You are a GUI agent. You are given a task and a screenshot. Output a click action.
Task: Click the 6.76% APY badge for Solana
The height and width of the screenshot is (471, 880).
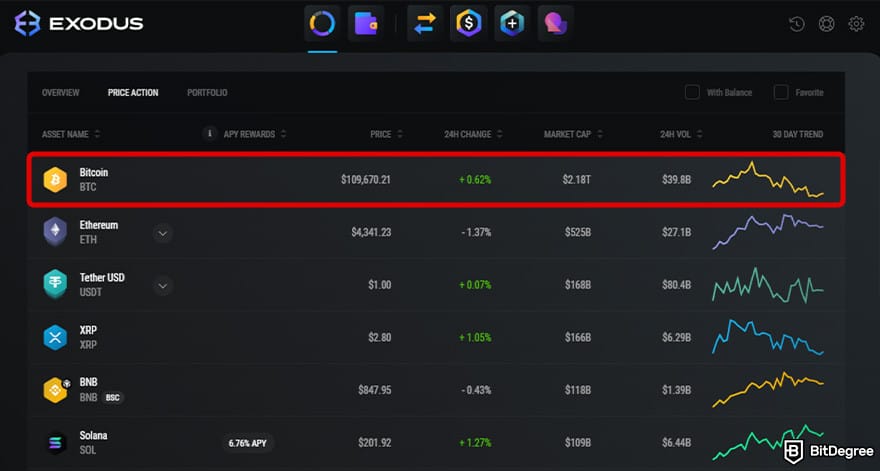click(x=248, y=443)
